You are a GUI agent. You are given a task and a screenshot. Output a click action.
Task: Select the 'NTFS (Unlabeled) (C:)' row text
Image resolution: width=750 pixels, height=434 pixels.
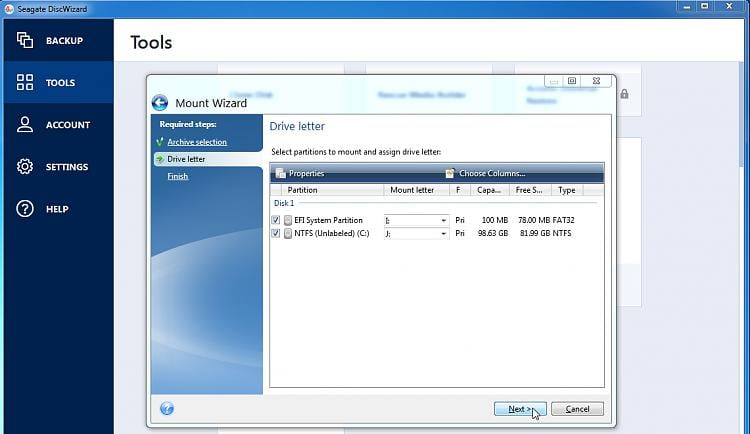tap(332, 234)
